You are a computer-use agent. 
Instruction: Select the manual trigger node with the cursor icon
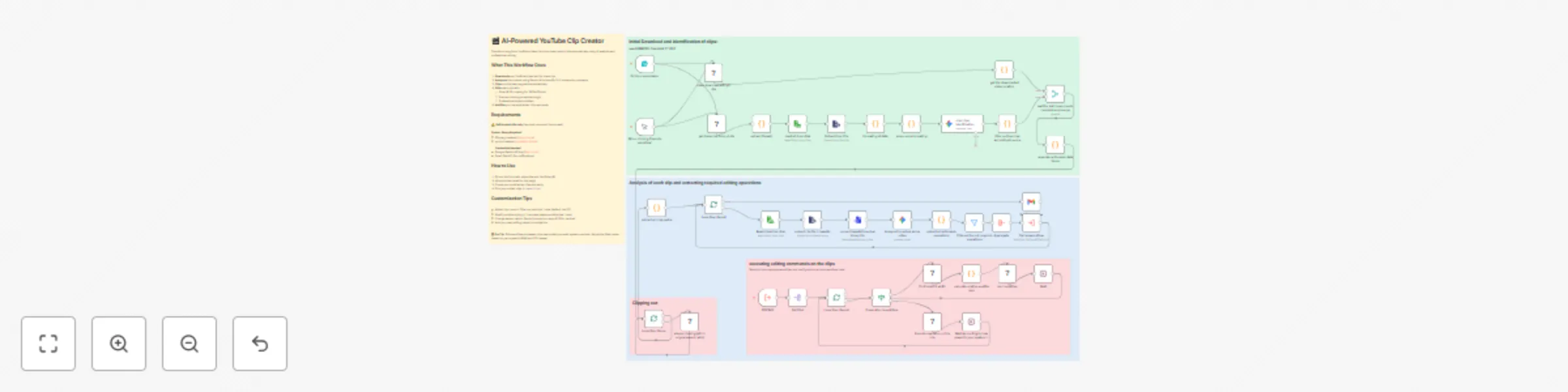coord(645,126)
